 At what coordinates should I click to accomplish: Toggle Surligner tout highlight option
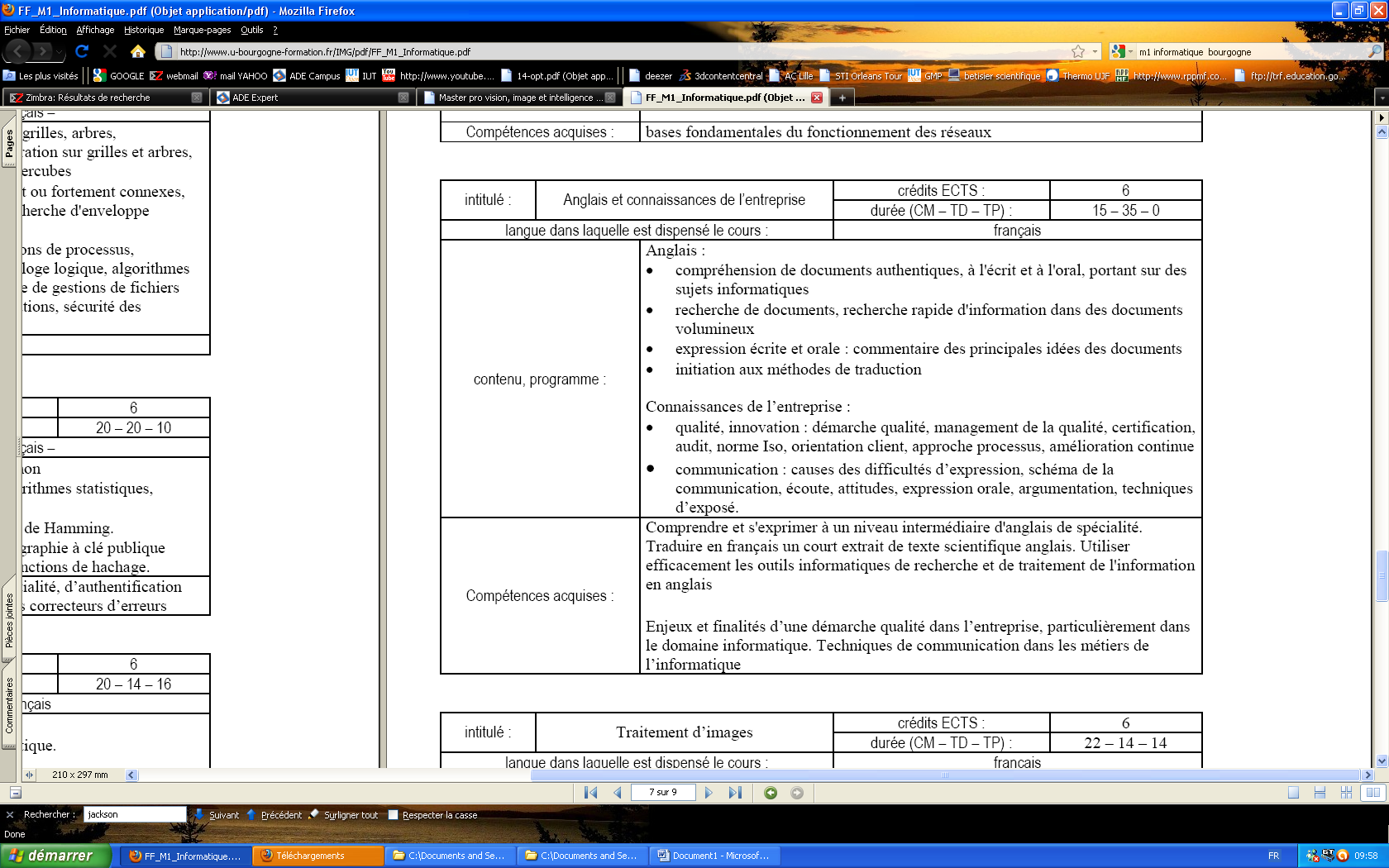(x=345, y=814)
